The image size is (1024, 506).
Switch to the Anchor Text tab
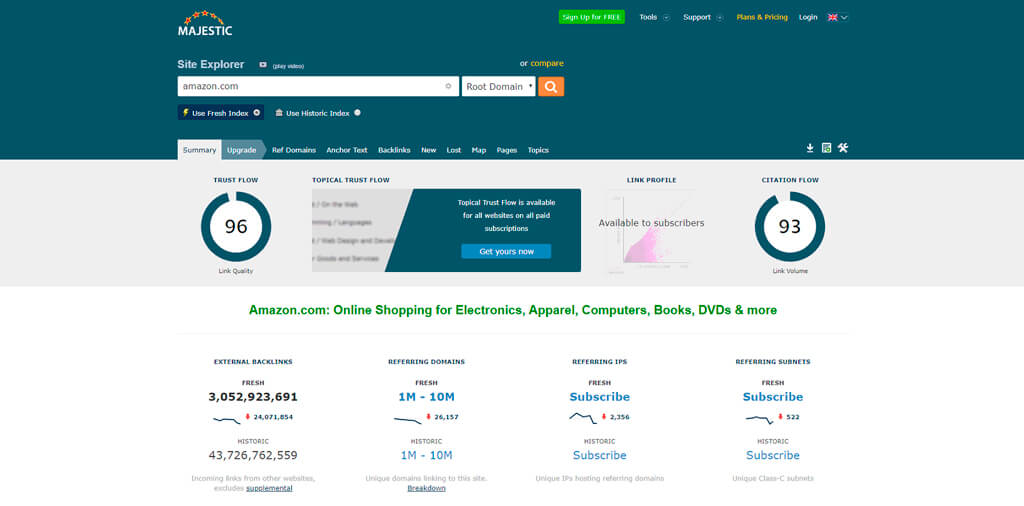(347, 150)
